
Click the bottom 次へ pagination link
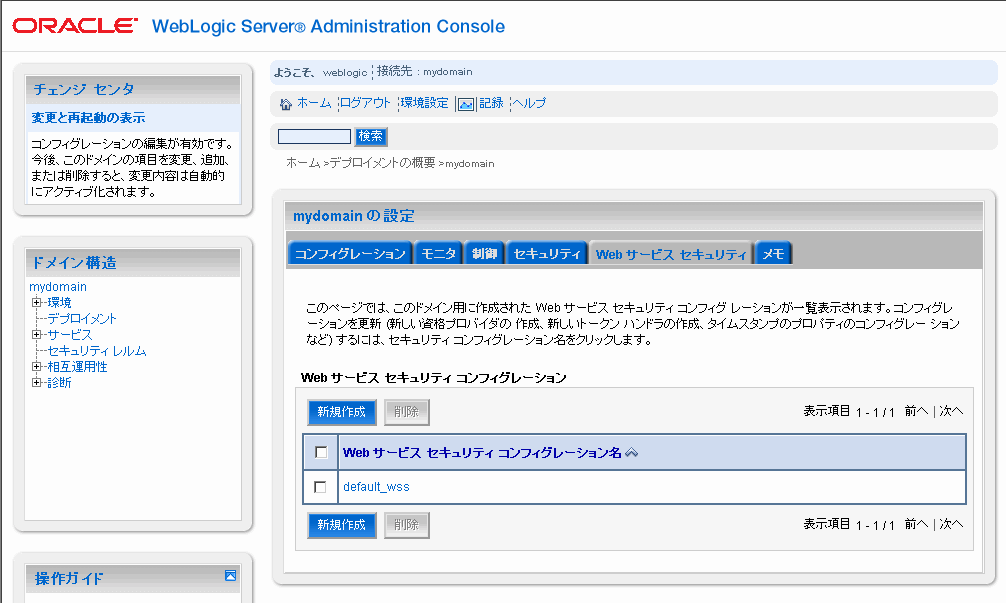click(x=951, y=524)
